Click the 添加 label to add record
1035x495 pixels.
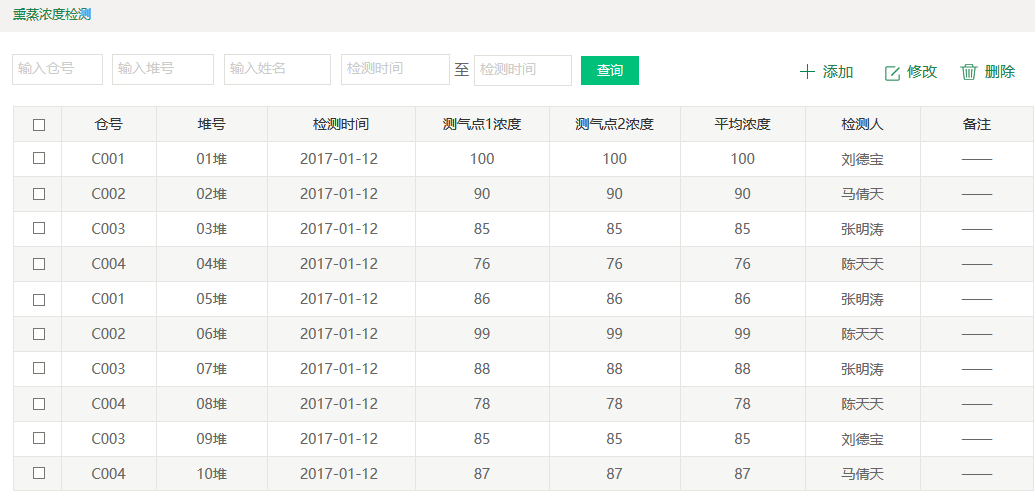pyautogui.click(x=838, y=72)
